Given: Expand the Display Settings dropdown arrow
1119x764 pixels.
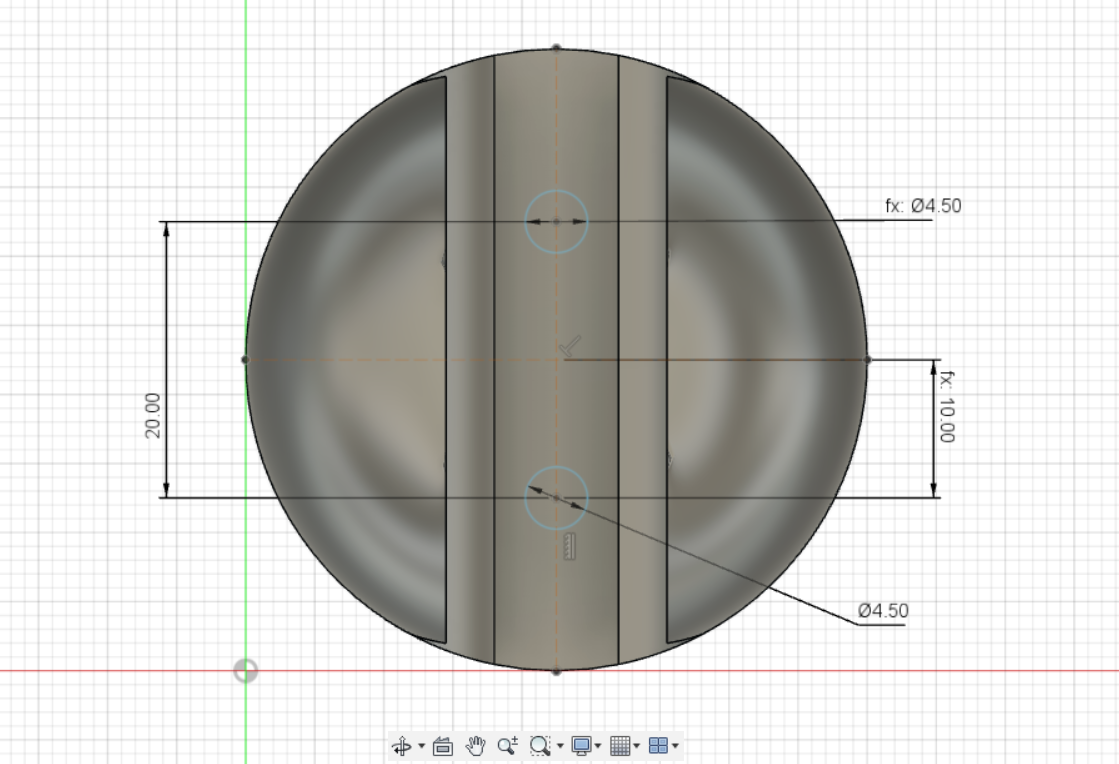Looking at the screenshot, I should [598, 746].
